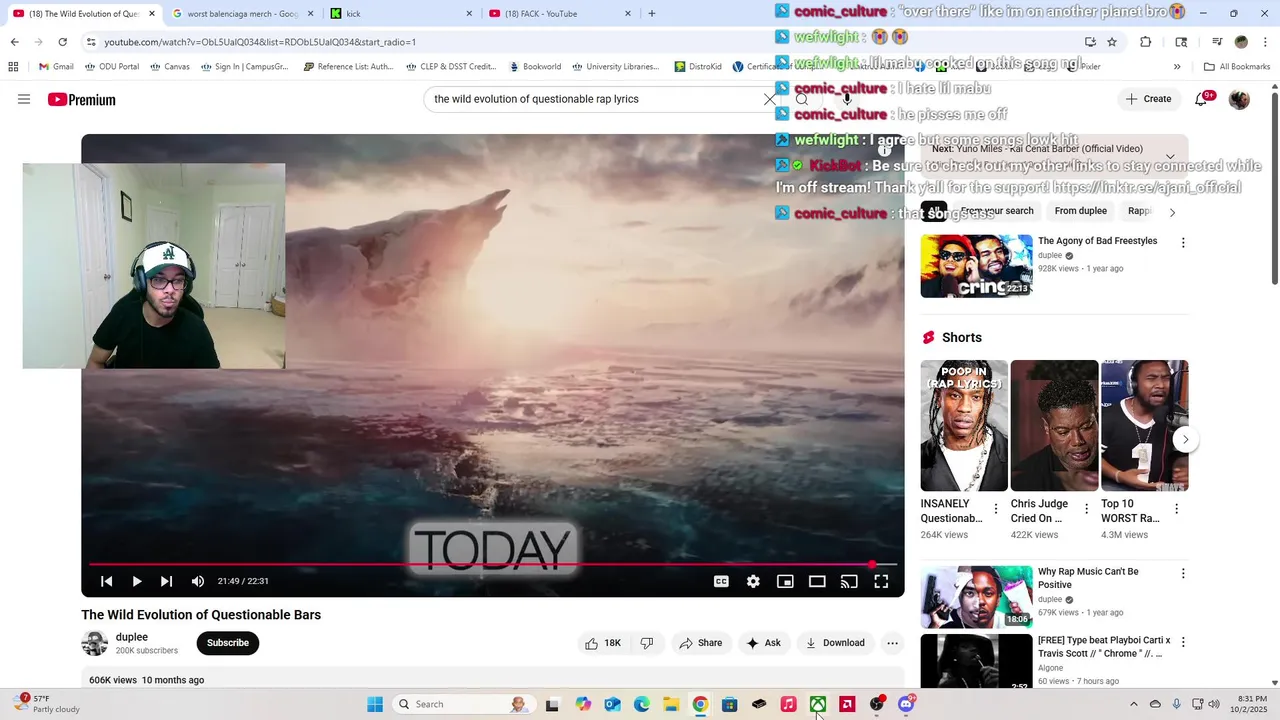Open options for INSANELY Questionable short

[995, 509]
